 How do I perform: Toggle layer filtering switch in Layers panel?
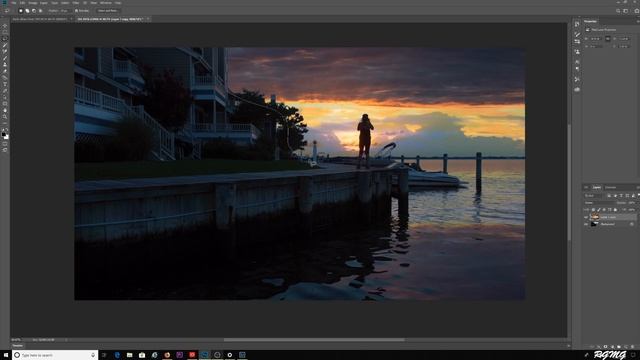pyautogui.click(x=638, y=195)
